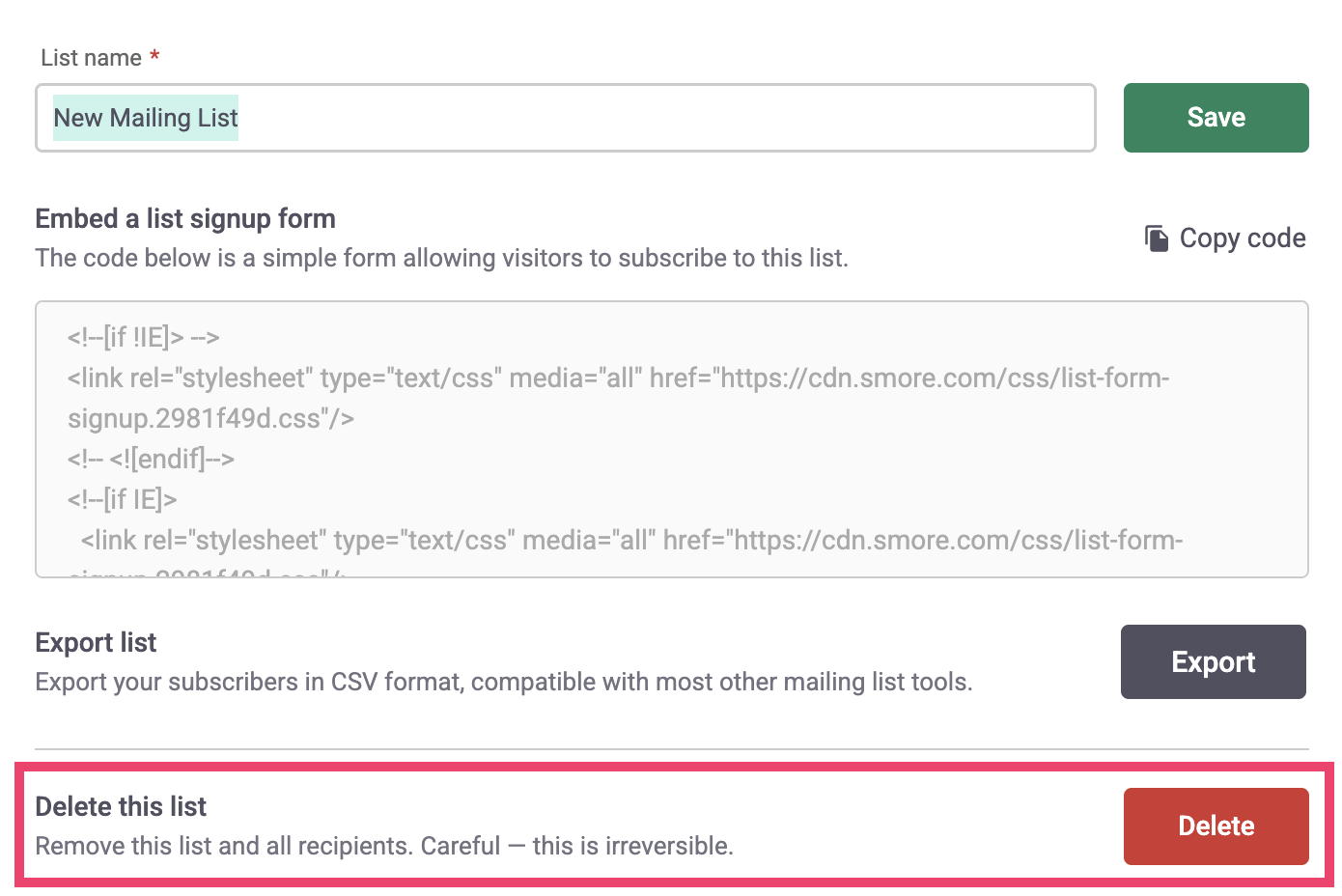Click the "Embed a list signup form" heading
Image resolution: width=1342 pixels, height=896 pixels.
(185, 219)
